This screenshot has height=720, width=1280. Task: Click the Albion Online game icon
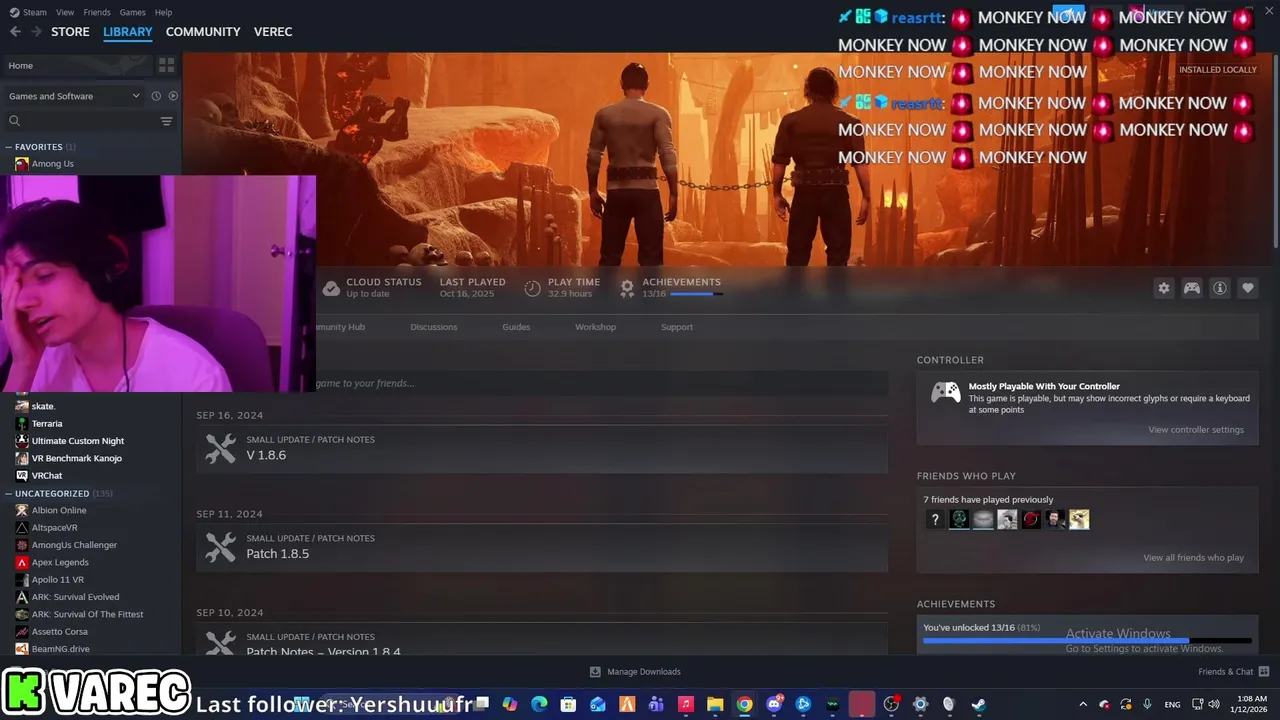(x=22, y=511)
